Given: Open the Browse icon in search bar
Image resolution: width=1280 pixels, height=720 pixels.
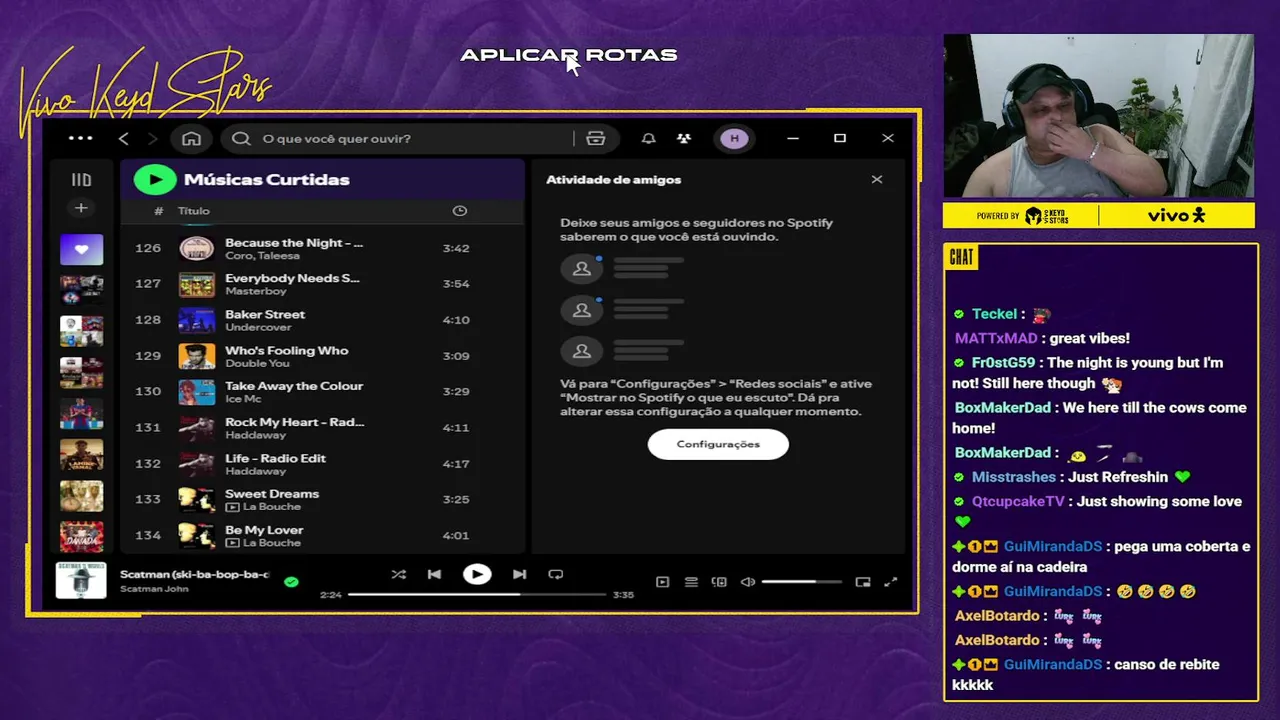Looking at the screenshot, I should pos(596,138).
